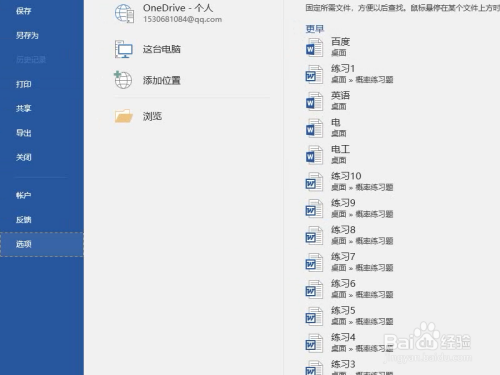This screenshot has height=375, width=500.
Task: Open the 练习9 document icon
Action: [314, 209]
